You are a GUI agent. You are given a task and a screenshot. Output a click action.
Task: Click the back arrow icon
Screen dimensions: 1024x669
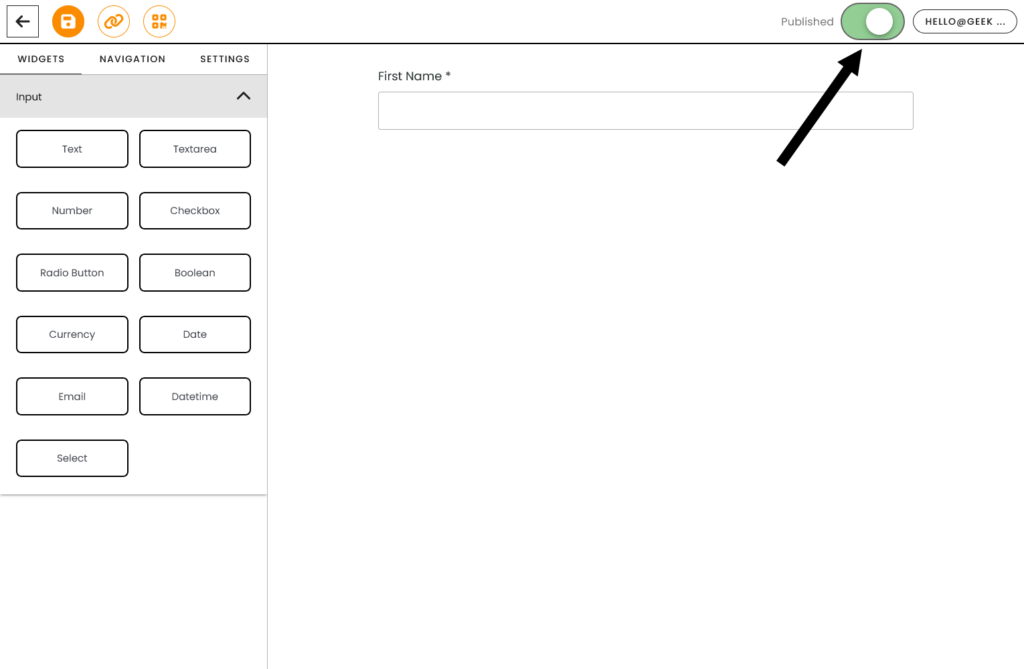(x=22, y=21)
